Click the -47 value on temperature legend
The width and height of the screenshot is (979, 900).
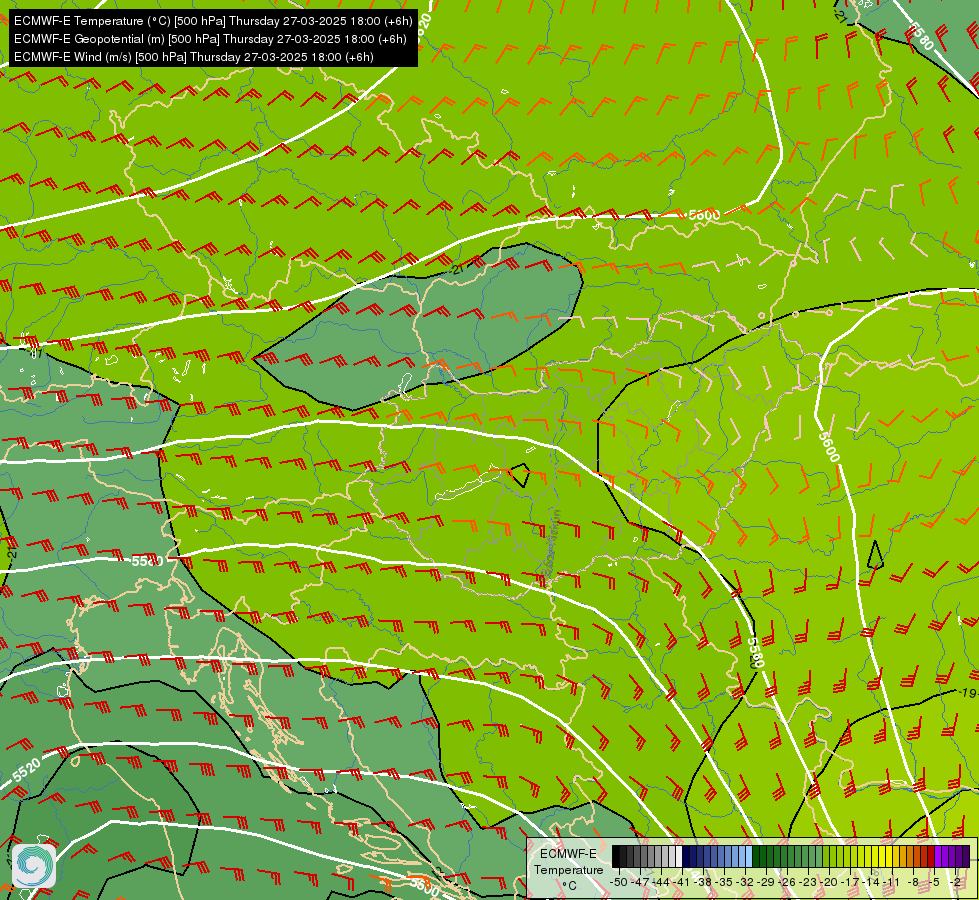click(640, 882)
